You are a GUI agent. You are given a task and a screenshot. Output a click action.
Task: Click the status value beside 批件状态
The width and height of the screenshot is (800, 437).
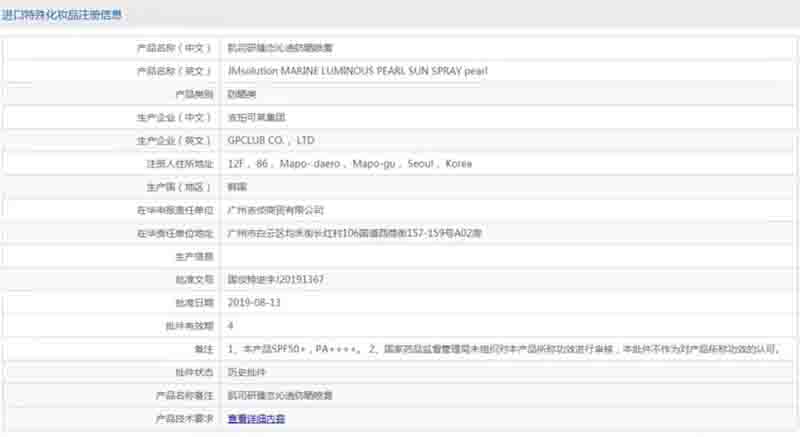(246, 372)
